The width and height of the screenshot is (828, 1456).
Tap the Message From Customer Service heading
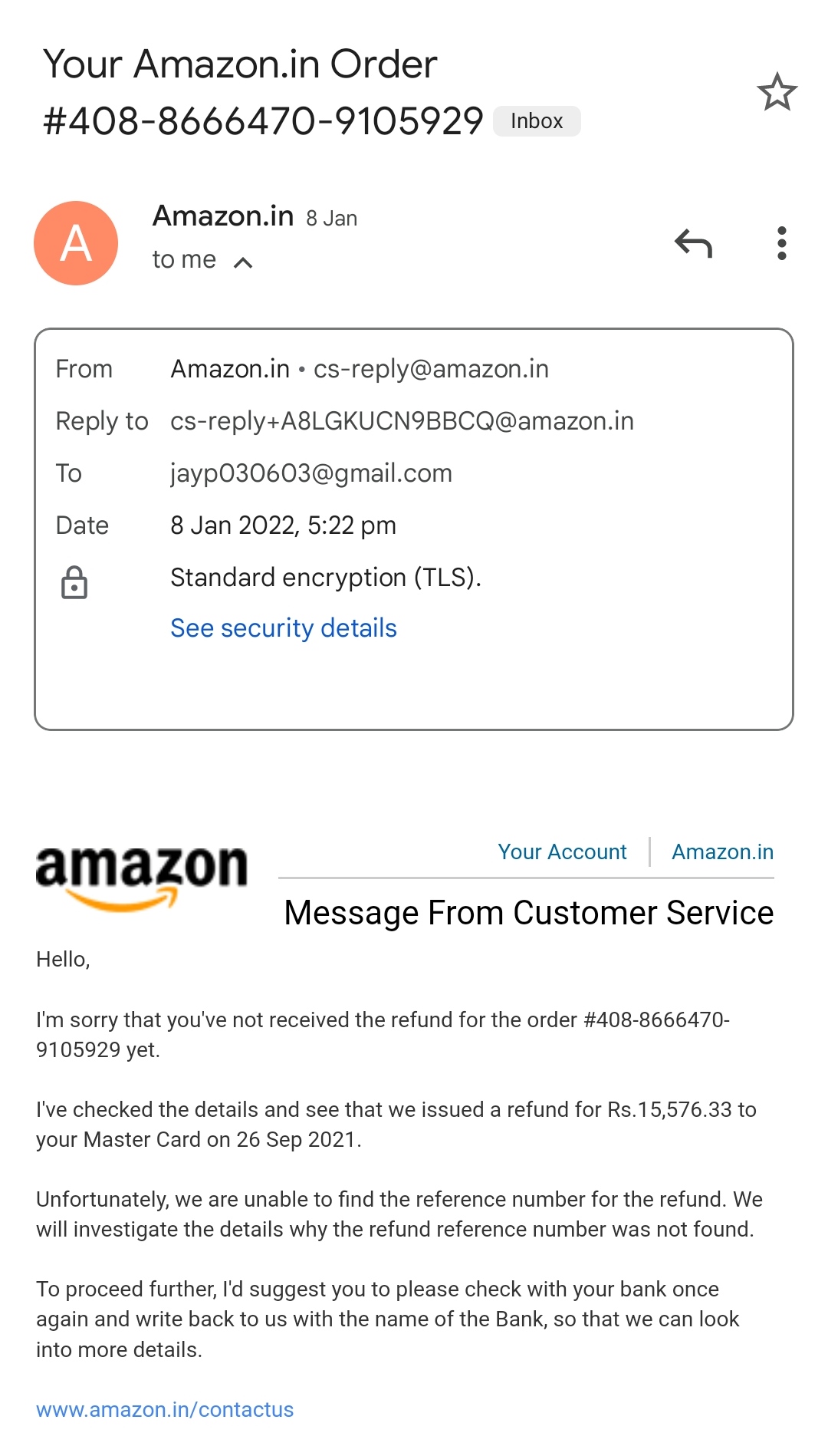pos(528,913)
